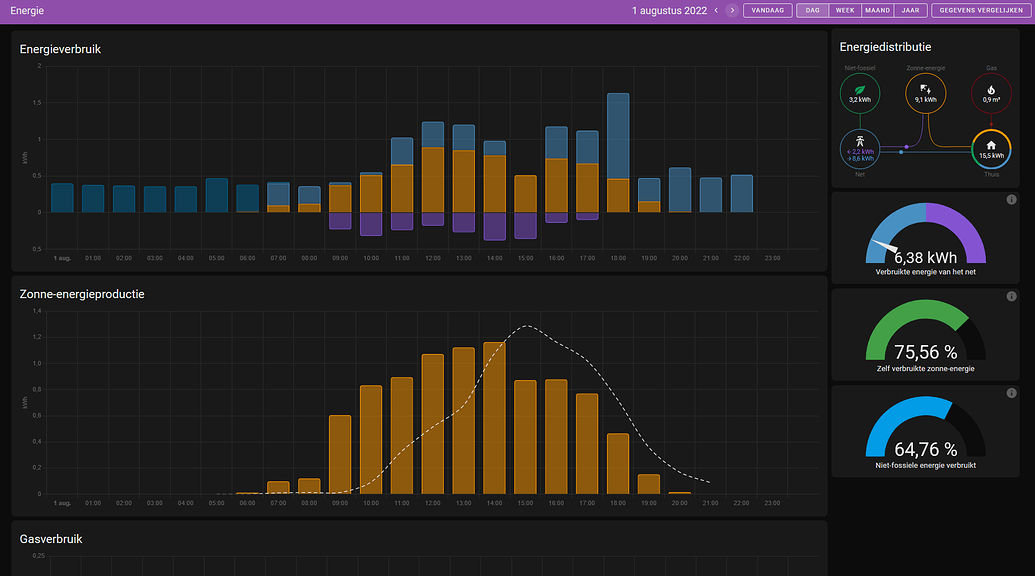This screenshot has height=576, width=1035.
Task: Click the VANDAAG button
Action: (x=767, y=10)
